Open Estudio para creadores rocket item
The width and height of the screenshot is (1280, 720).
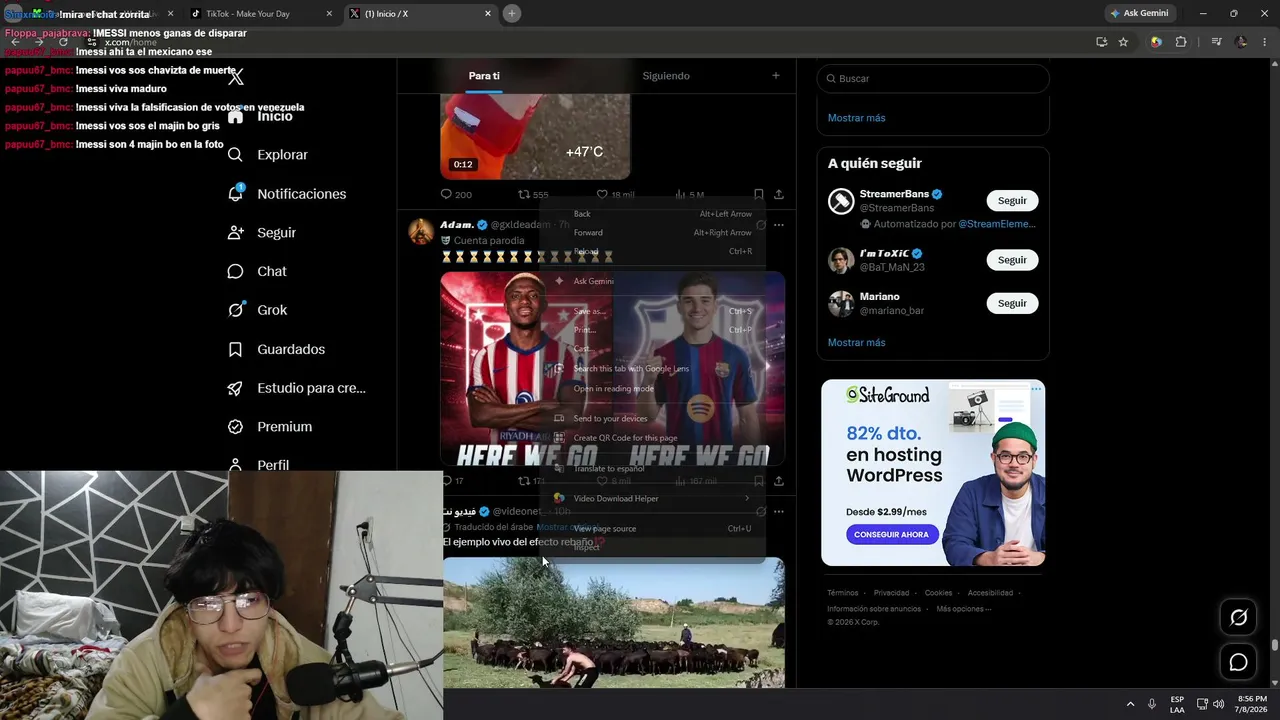click(297, 388)
